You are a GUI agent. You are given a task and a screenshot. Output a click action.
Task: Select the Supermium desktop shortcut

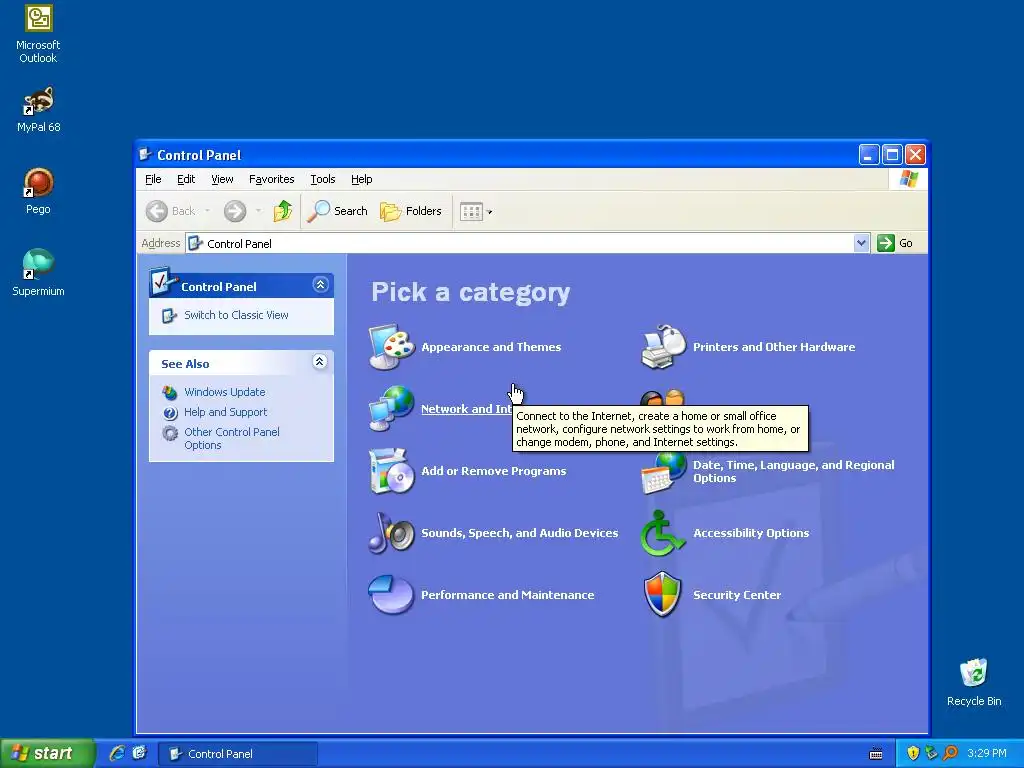[x=38, y=273]
